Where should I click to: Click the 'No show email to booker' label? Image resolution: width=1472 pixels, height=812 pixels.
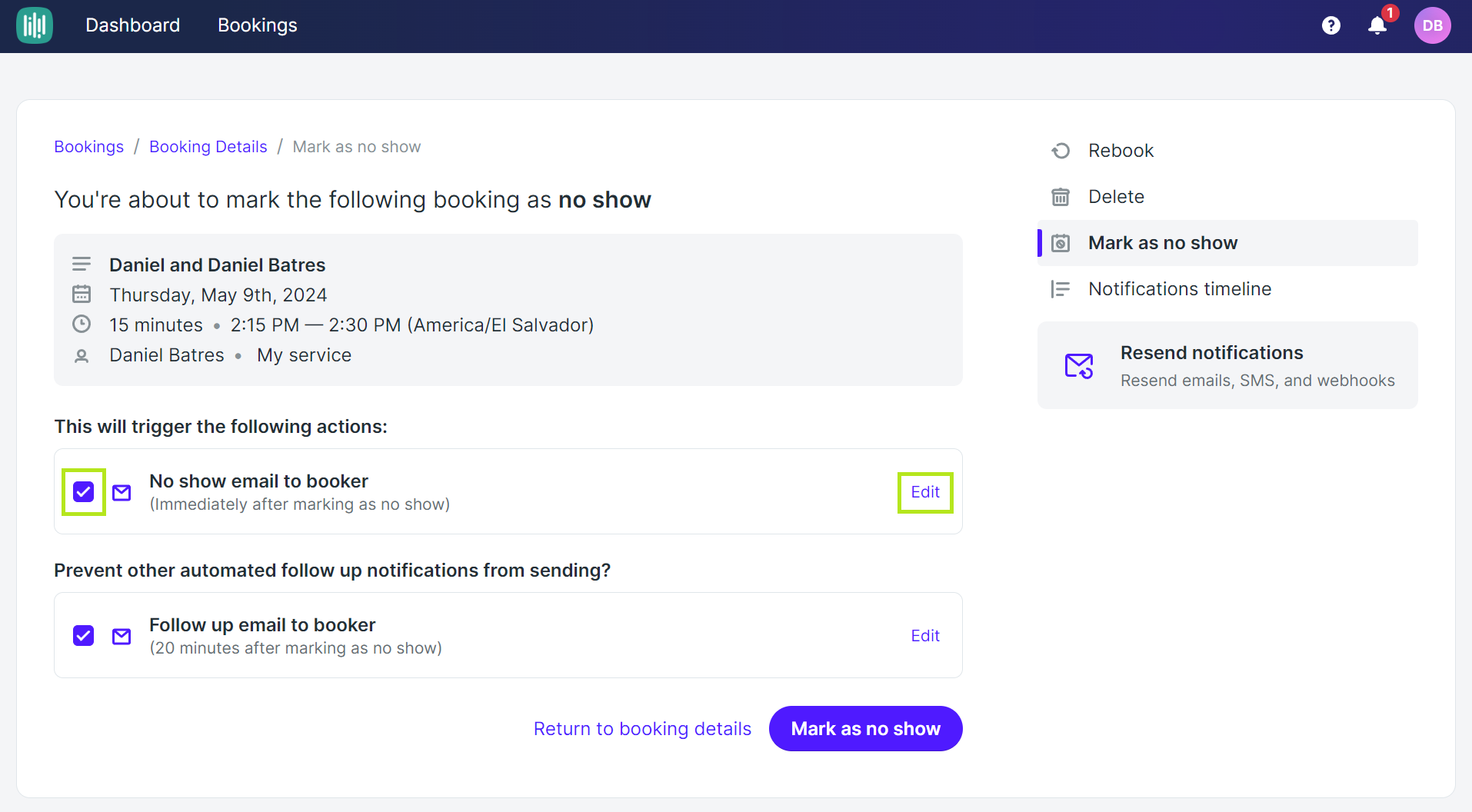click(259, 481)
